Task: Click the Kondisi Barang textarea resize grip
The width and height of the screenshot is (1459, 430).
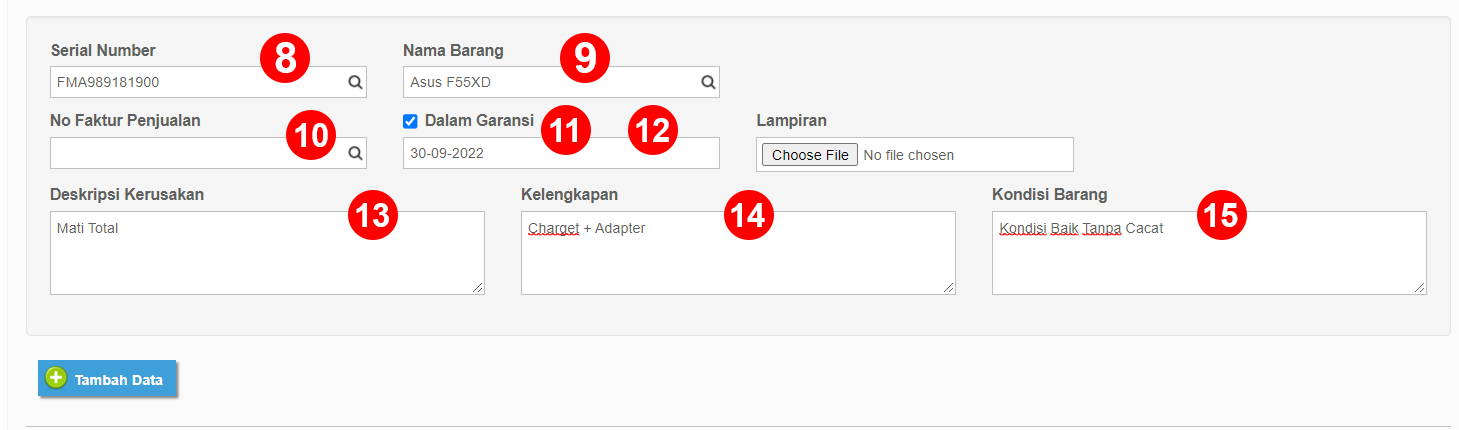Action: click(1420, 288)
